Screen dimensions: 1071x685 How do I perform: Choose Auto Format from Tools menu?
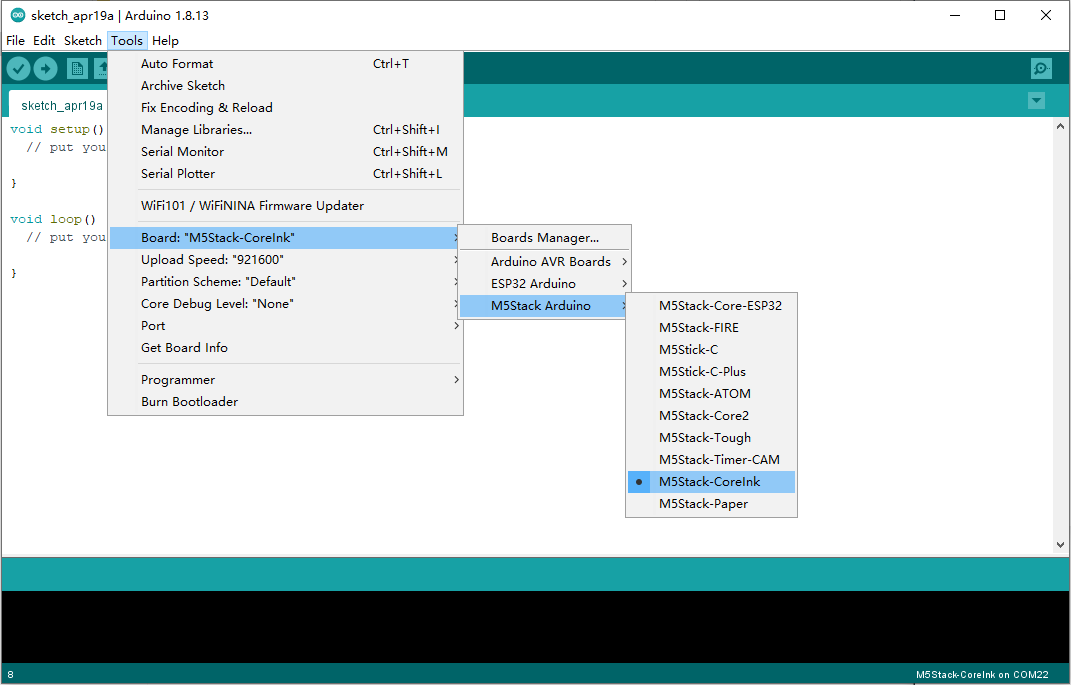tap(286, 64)
